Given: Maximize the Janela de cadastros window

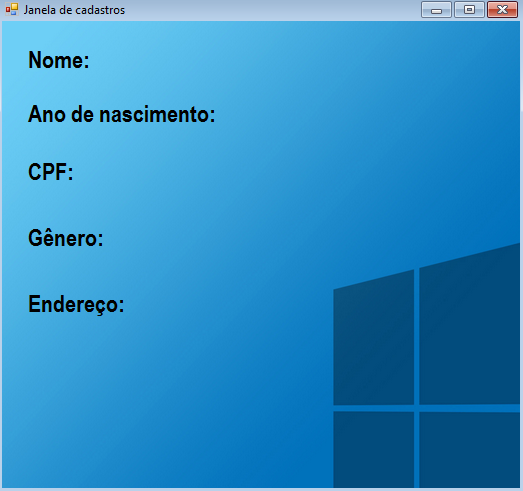Looking at the screenshot, I should point(469,9).
